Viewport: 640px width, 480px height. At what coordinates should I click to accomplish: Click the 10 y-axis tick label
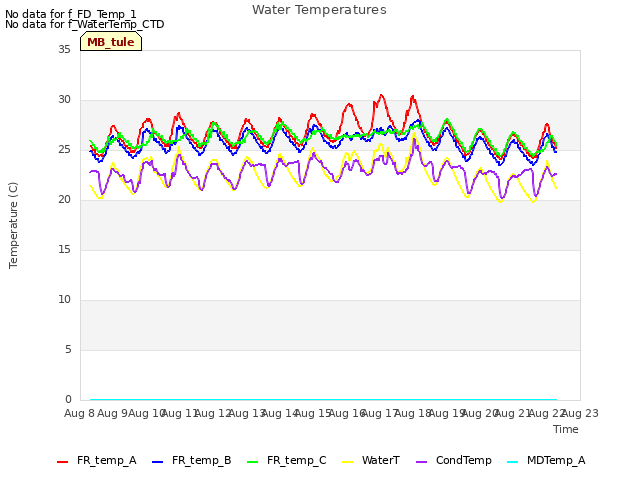click(64, 300)
